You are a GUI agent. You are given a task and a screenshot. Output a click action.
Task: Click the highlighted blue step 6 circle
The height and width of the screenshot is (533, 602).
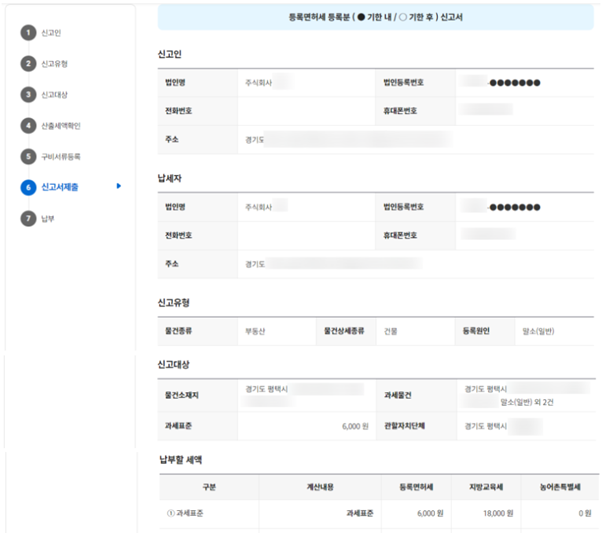pyautogui.click(x=28, y=187)
